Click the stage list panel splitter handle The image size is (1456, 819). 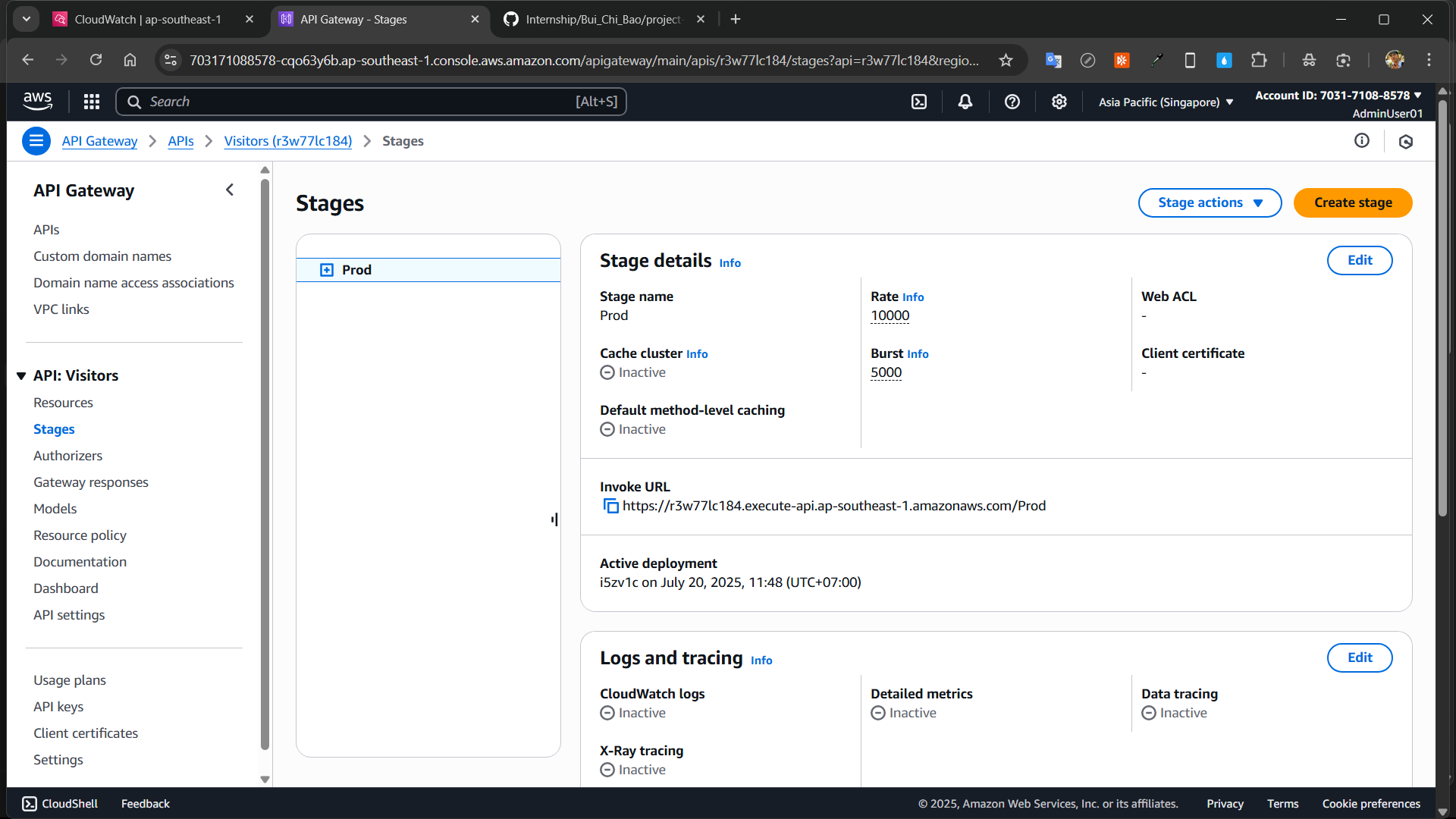pyautogui.click(x=555, y=519)
